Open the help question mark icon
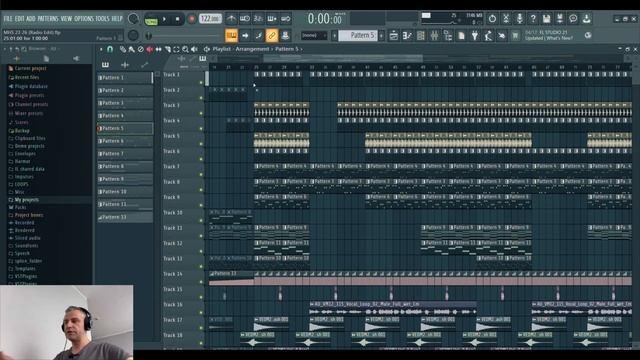Viewport: 640px width, 360px height. click(533, 18)
